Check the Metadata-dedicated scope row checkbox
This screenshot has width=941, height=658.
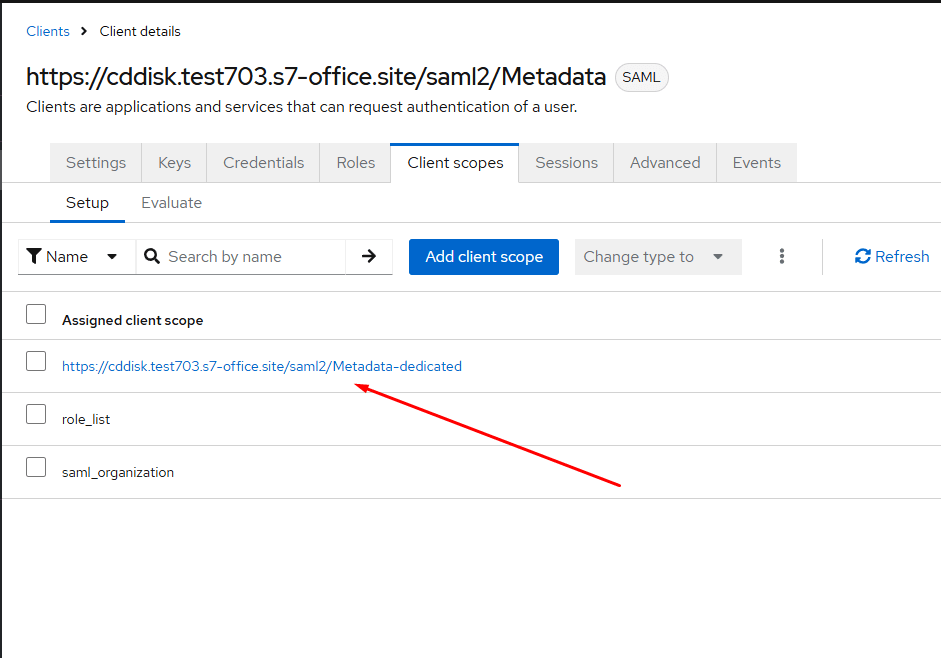[x=36, y=361]
